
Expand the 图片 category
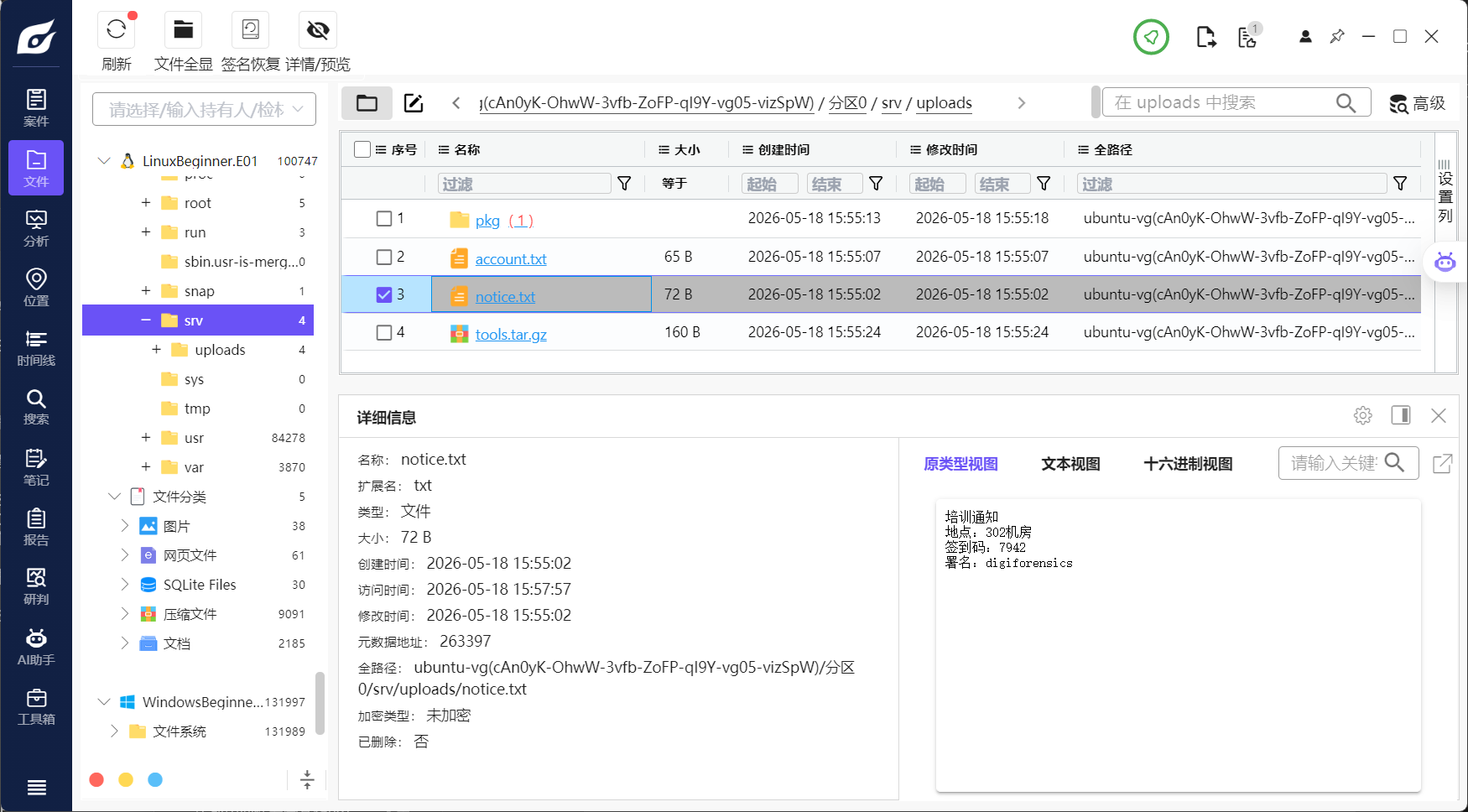(124, 525)
